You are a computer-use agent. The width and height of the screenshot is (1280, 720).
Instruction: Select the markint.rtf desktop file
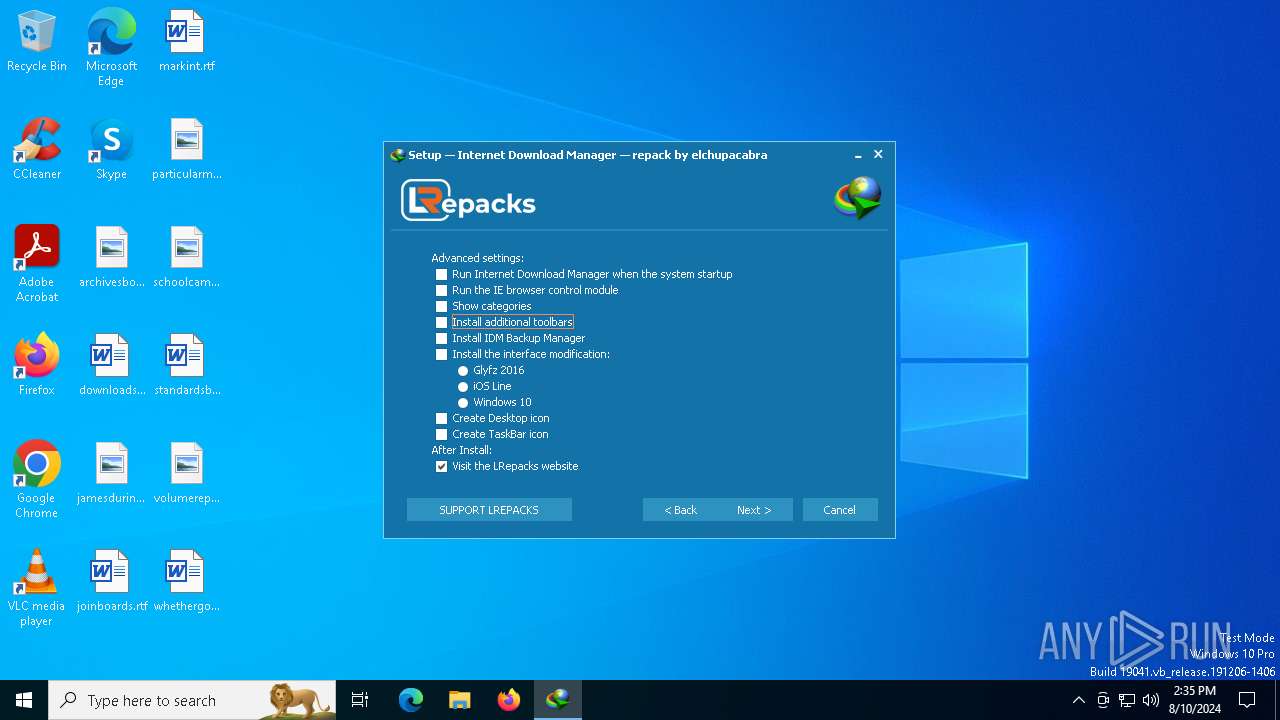[x=186, y=42]
